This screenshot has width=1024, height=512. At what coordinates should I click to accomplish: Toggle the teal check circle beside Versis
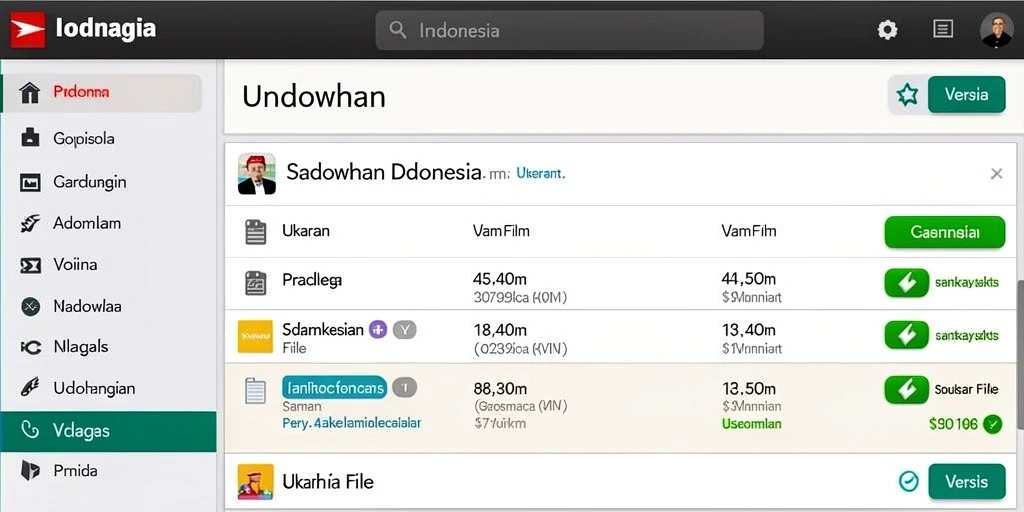point(908,482)
